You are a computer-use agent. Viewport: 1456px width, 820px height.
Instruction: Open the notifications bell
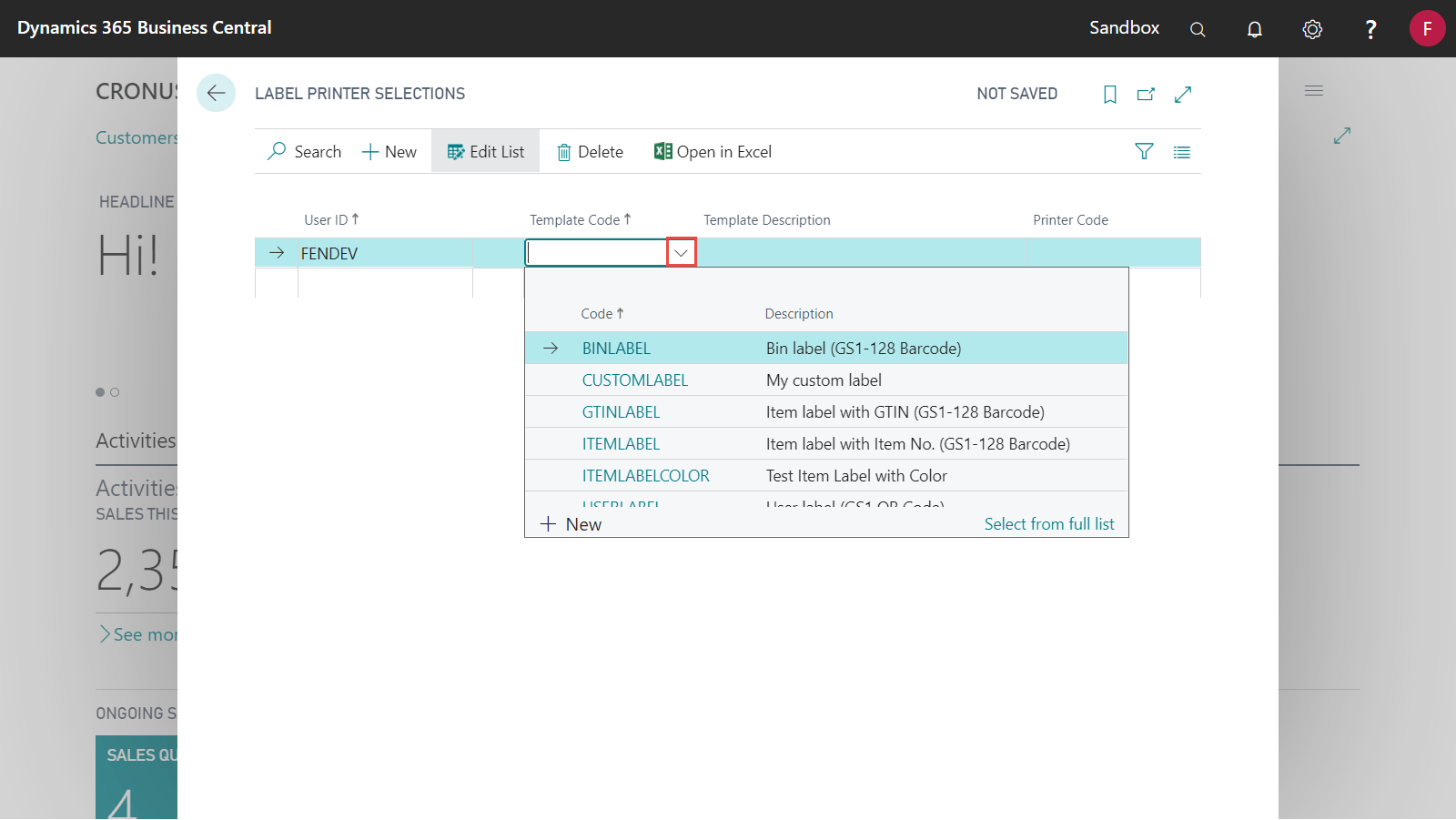[x=1255, y=29]
